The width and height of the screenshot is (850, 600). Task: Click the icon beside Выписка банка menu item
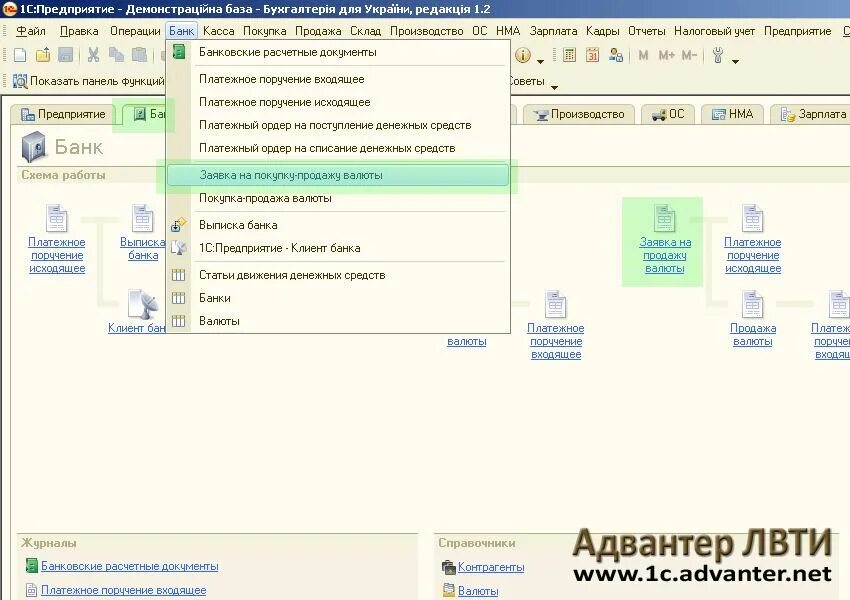[x=178, y=224]
